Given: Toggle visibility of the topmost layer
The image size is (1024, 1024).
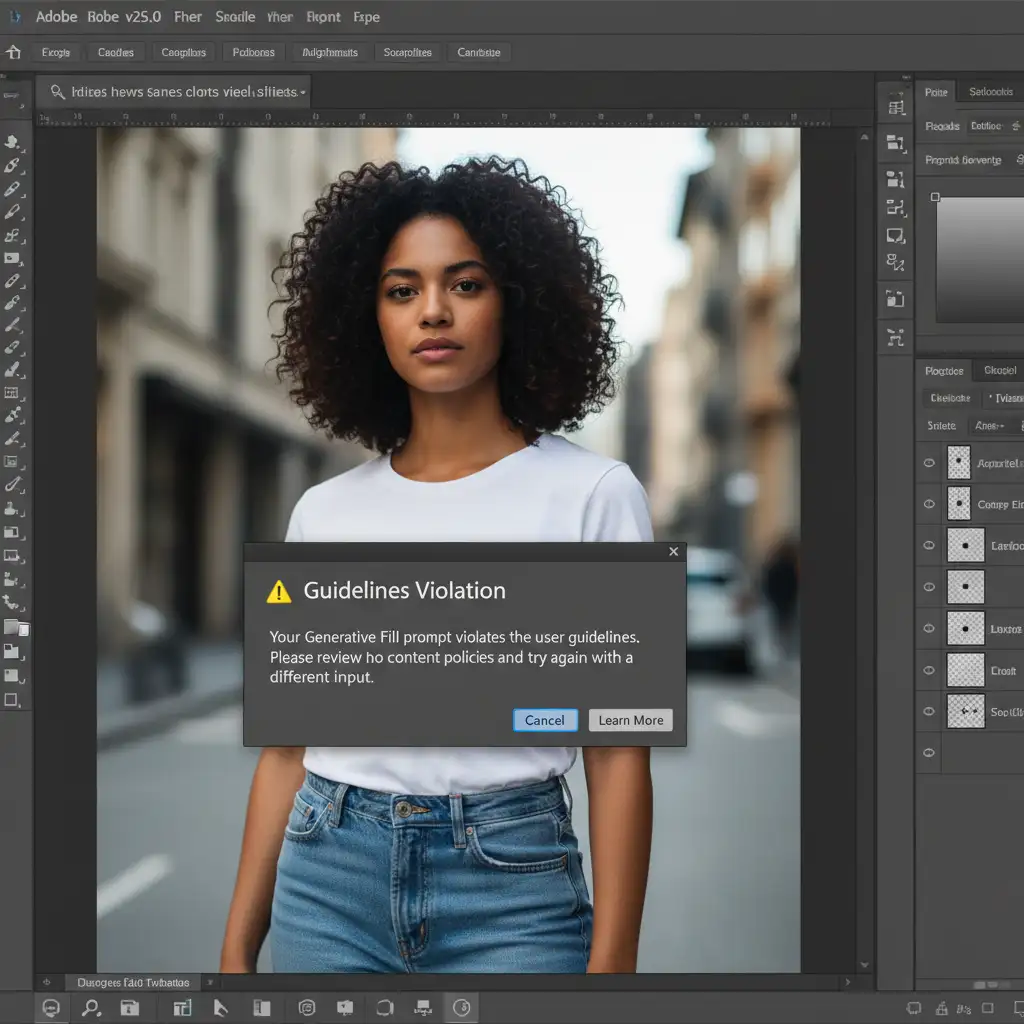Looking at the screenshot, I should tap(929, 463).
